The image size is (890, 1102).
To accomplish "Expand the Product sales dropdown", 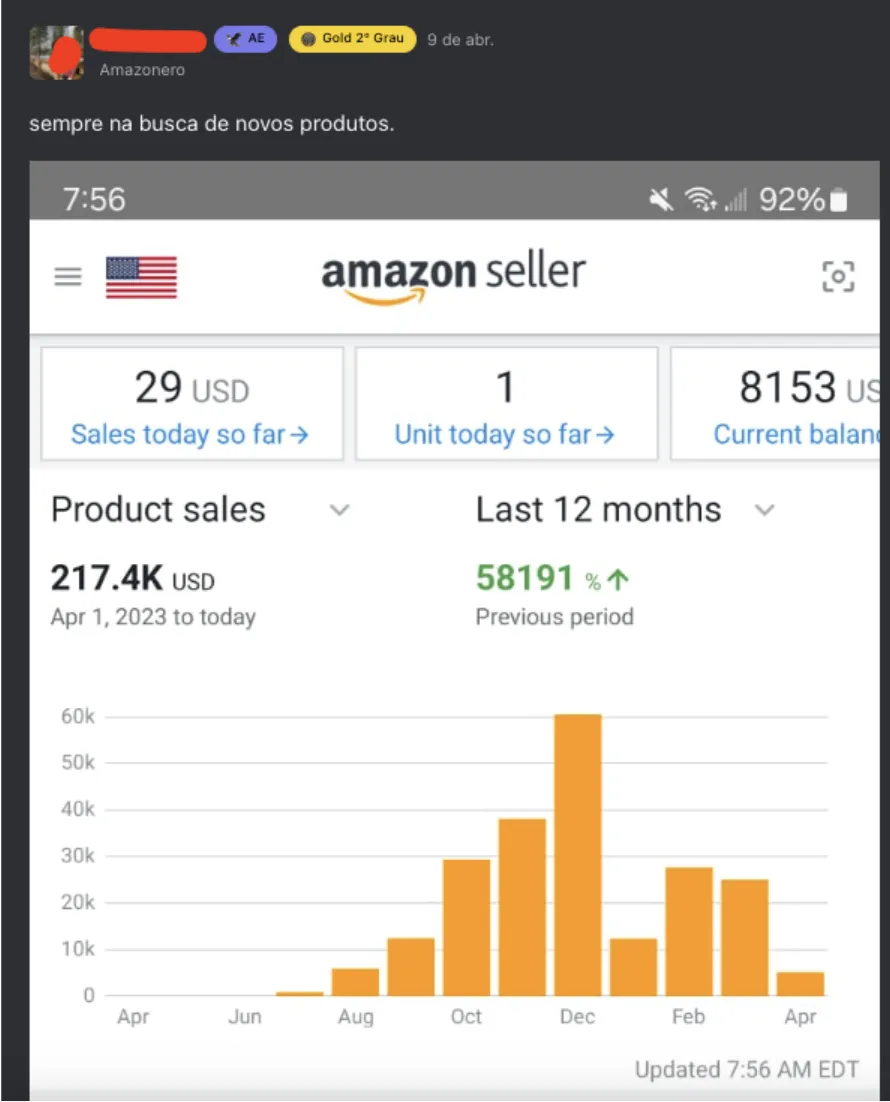I will click(340, 510).
